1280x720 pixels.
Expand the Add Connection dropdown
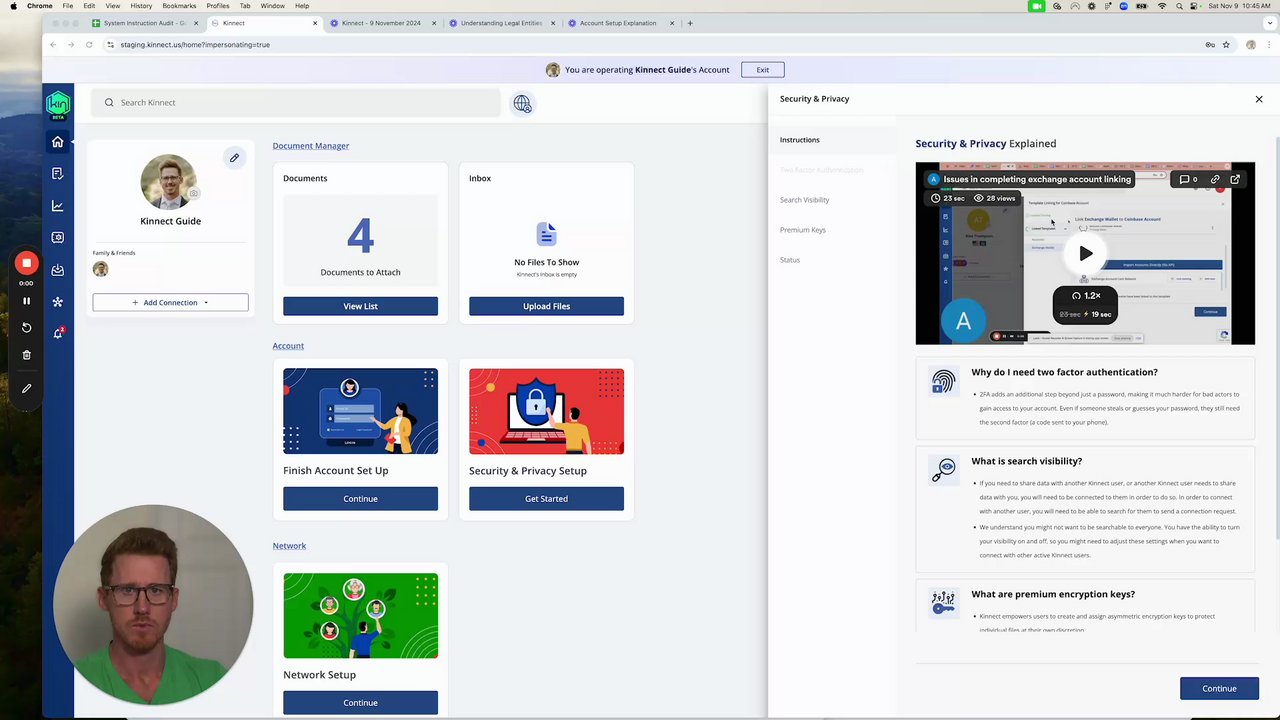pyautogui.click(x=170, y=302)
